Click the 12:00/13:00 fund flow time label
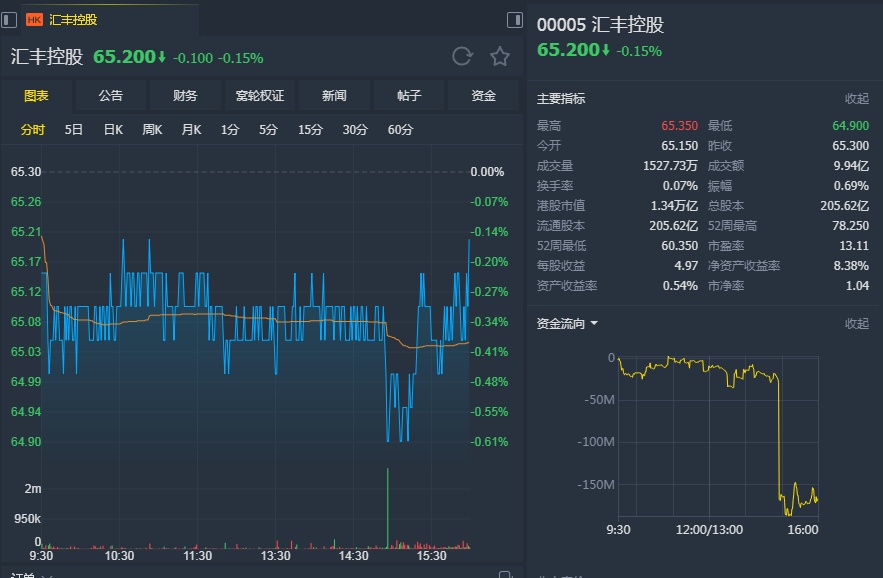This screenshot has width=883, height=578. (709, 530)
